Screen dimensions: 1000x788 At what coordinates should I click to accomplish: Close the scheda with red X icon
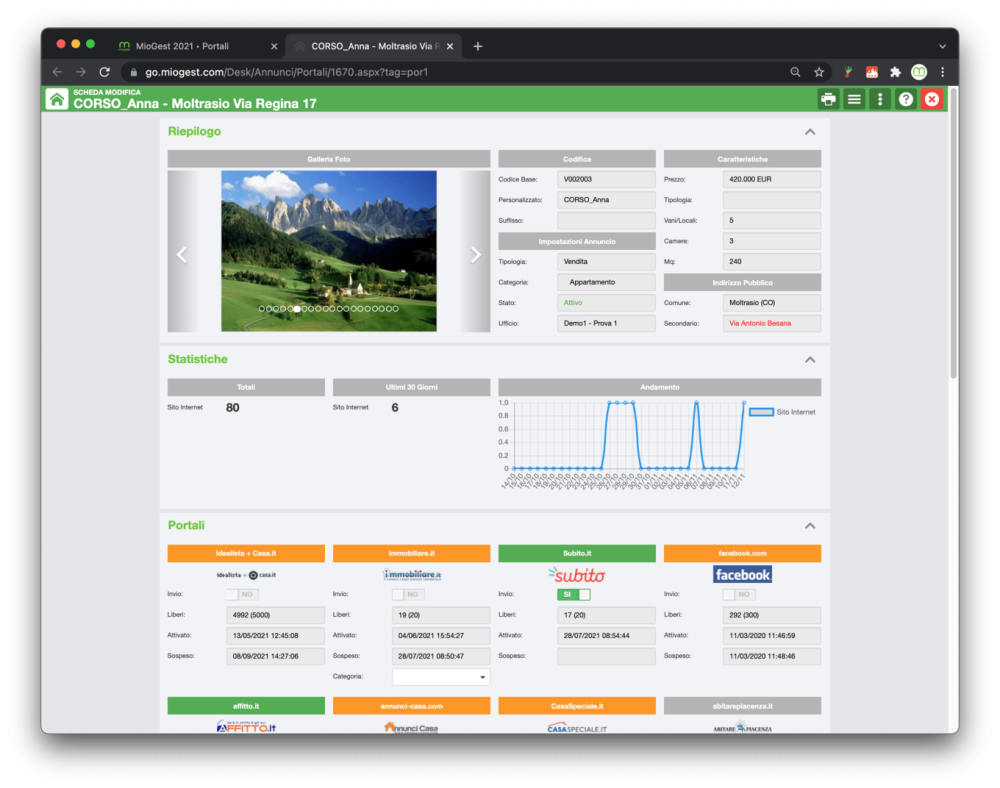(932, 99)
